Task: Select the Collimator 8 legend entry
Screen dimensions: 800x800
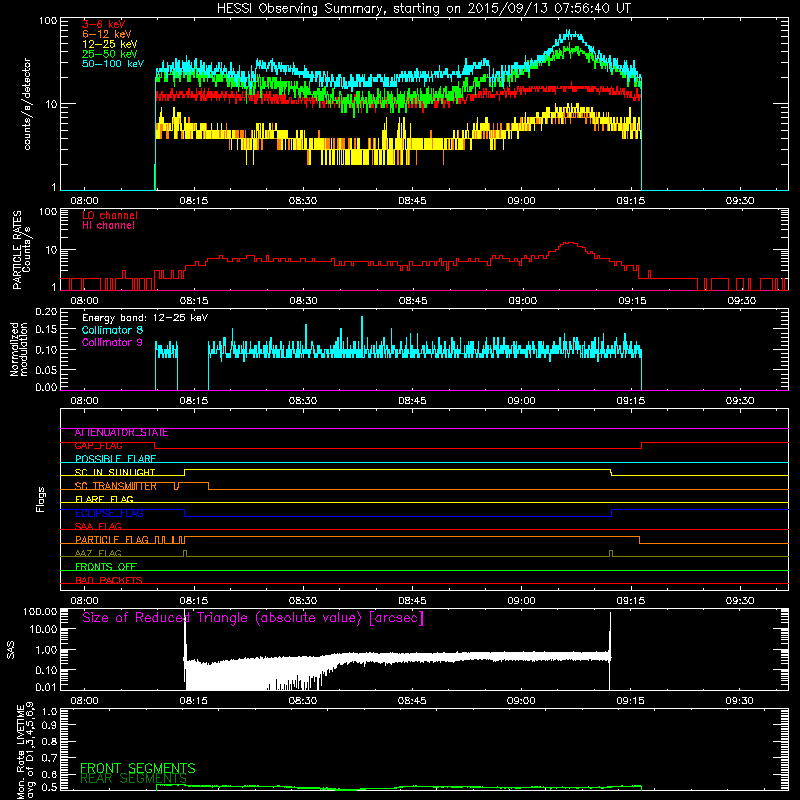Action: click(112, 330)
